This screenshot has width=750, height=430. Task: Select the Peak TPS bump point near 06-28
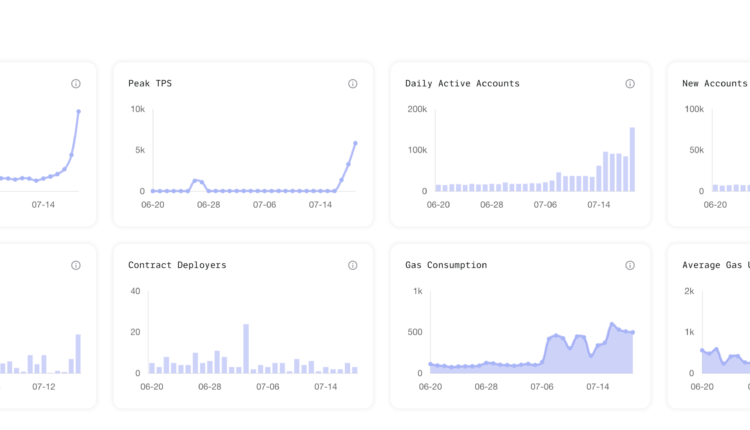point(195,181)
